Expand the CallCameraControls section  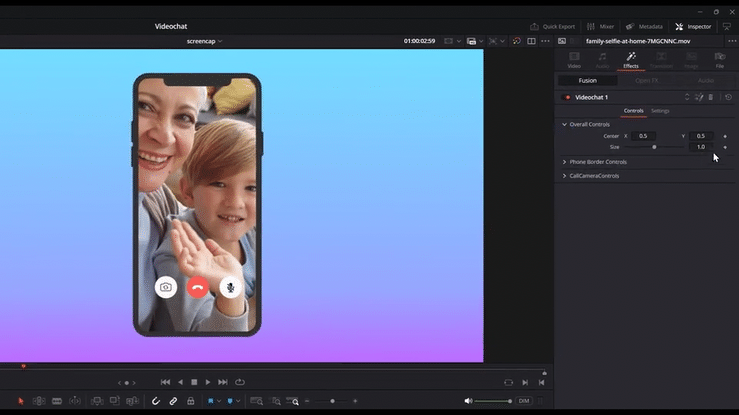pos(564,176)
